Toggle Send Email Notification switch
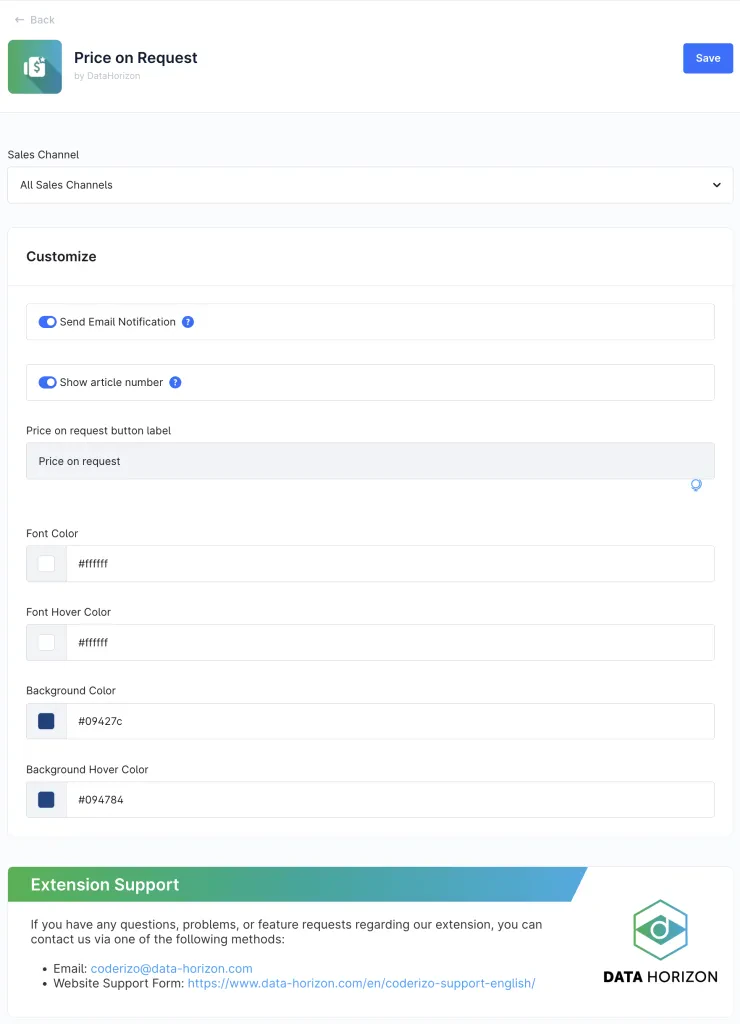 pyautogui.click(x=47, y=322)
